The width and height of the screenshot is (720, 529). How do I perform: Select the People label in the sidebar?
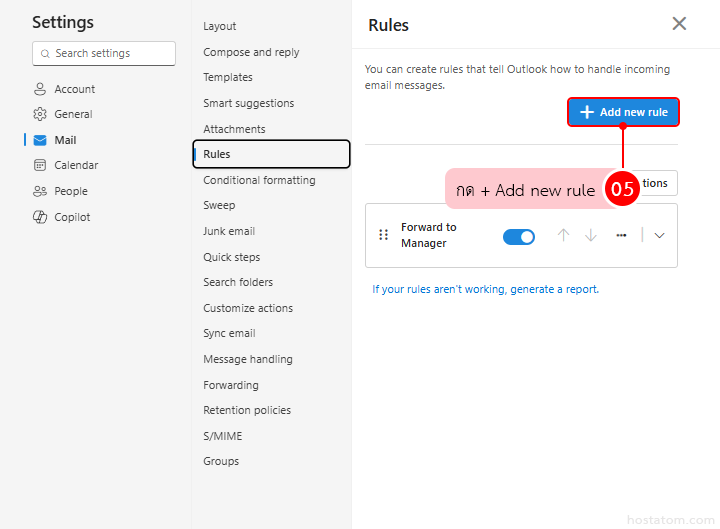pyautogui.click(x=71, y=191)
